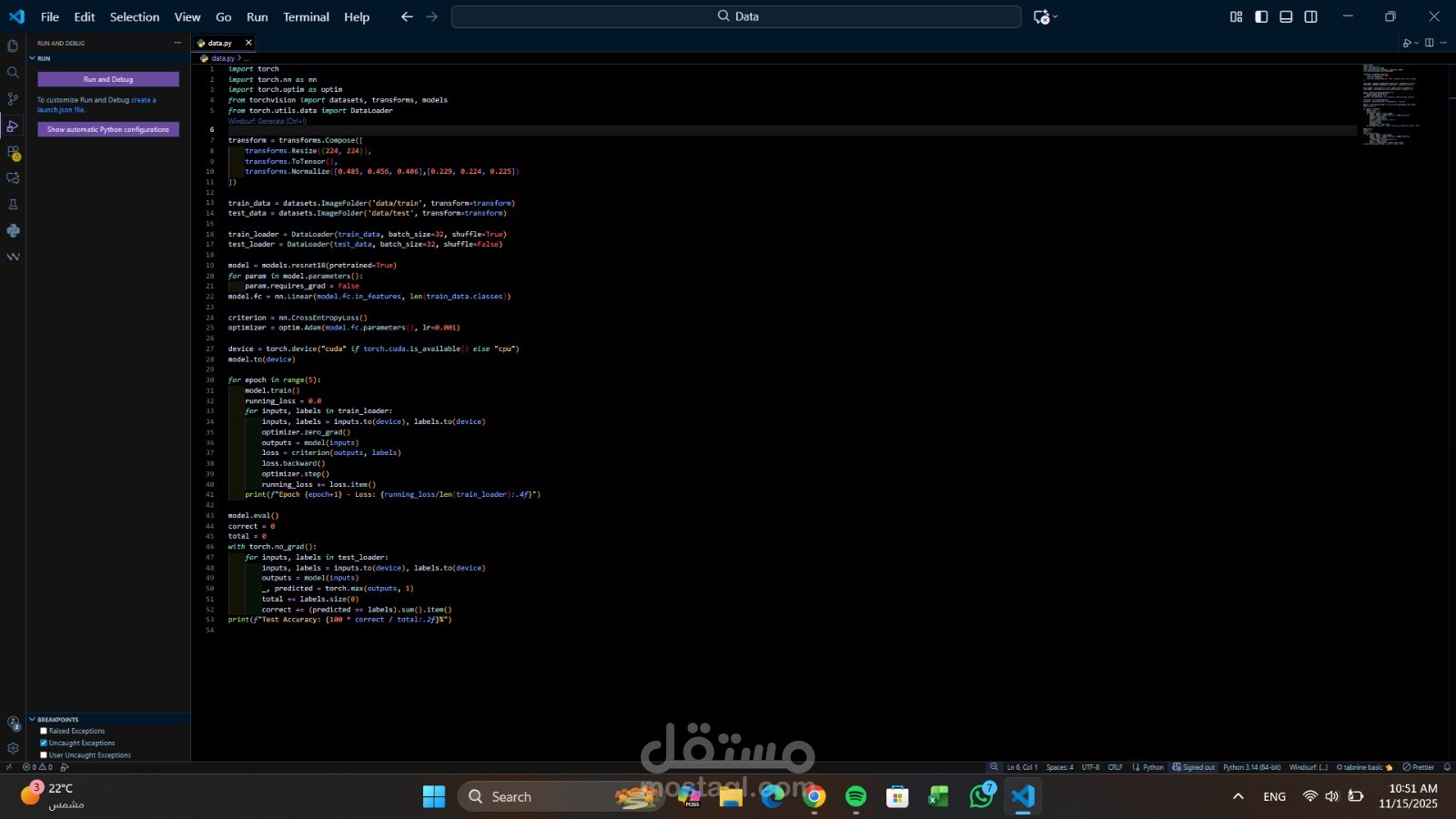The height and width of the screenshot is (819, 1456).
Task: Click the Run and Debug button
Action: pyautogui.click(x=108, y=79)
